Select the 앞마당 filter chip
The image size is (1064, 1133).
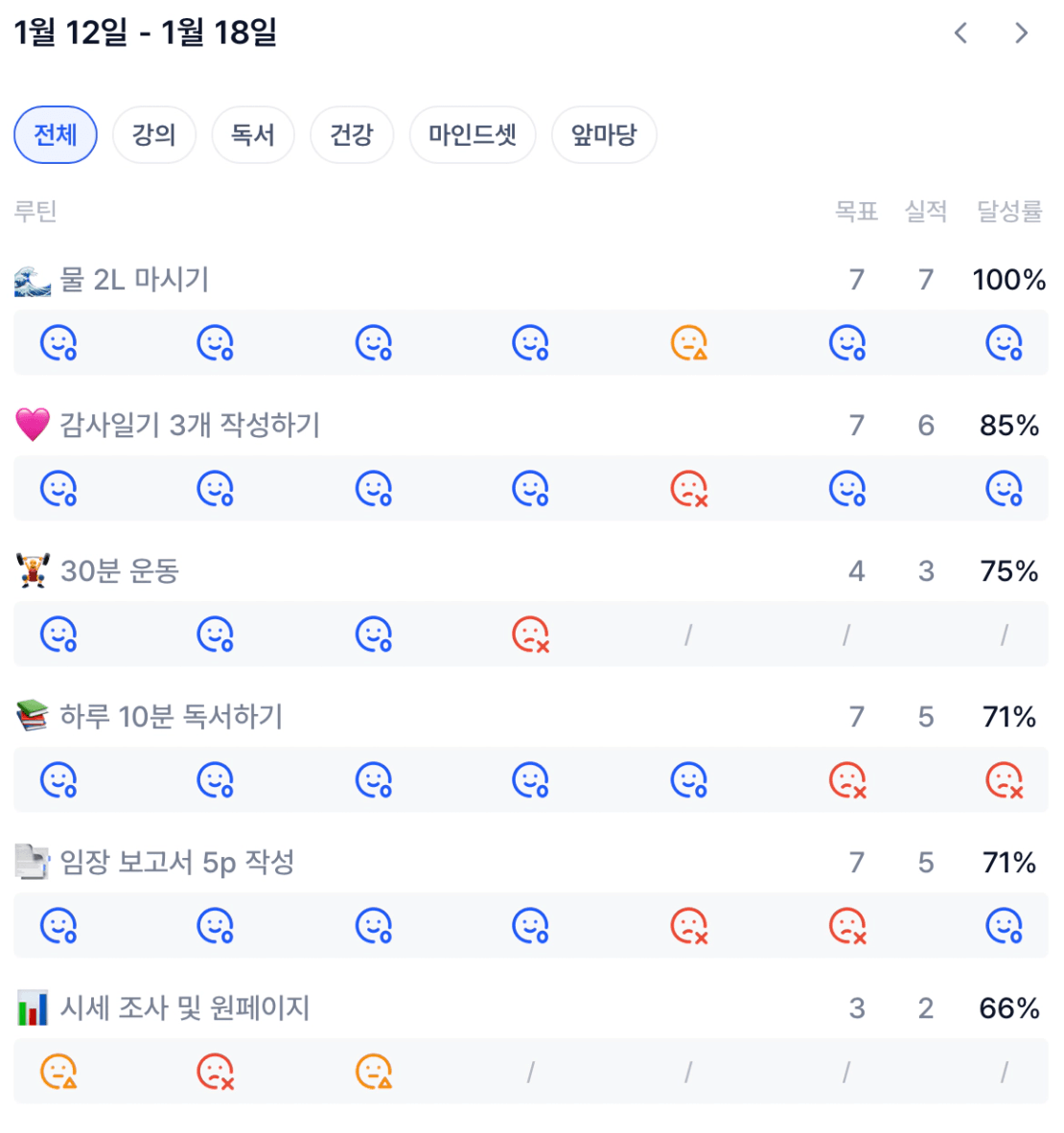click(x=604, y=135)
